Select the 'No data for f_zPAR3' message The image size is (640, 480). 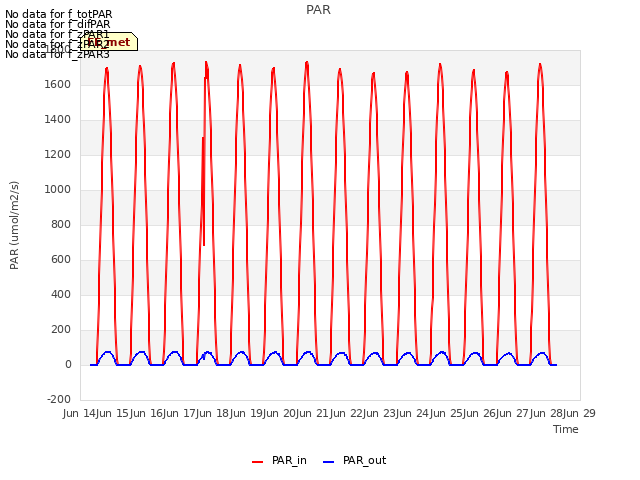tap(57, 54)
